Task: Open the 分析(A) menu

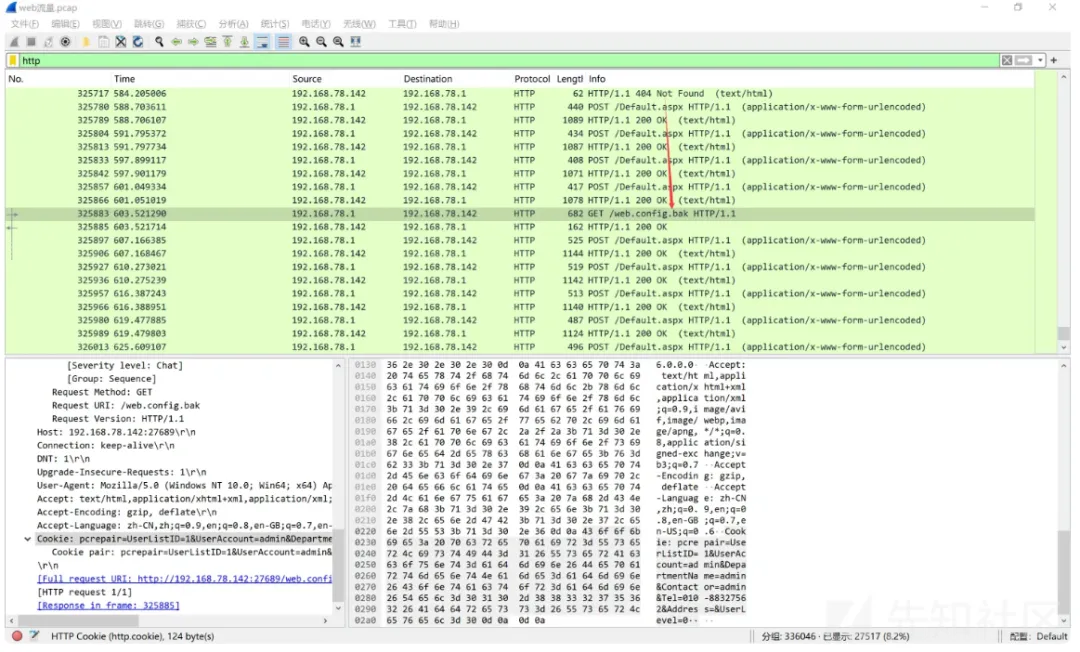Action: pyautogui.click(x=233, y=24)
